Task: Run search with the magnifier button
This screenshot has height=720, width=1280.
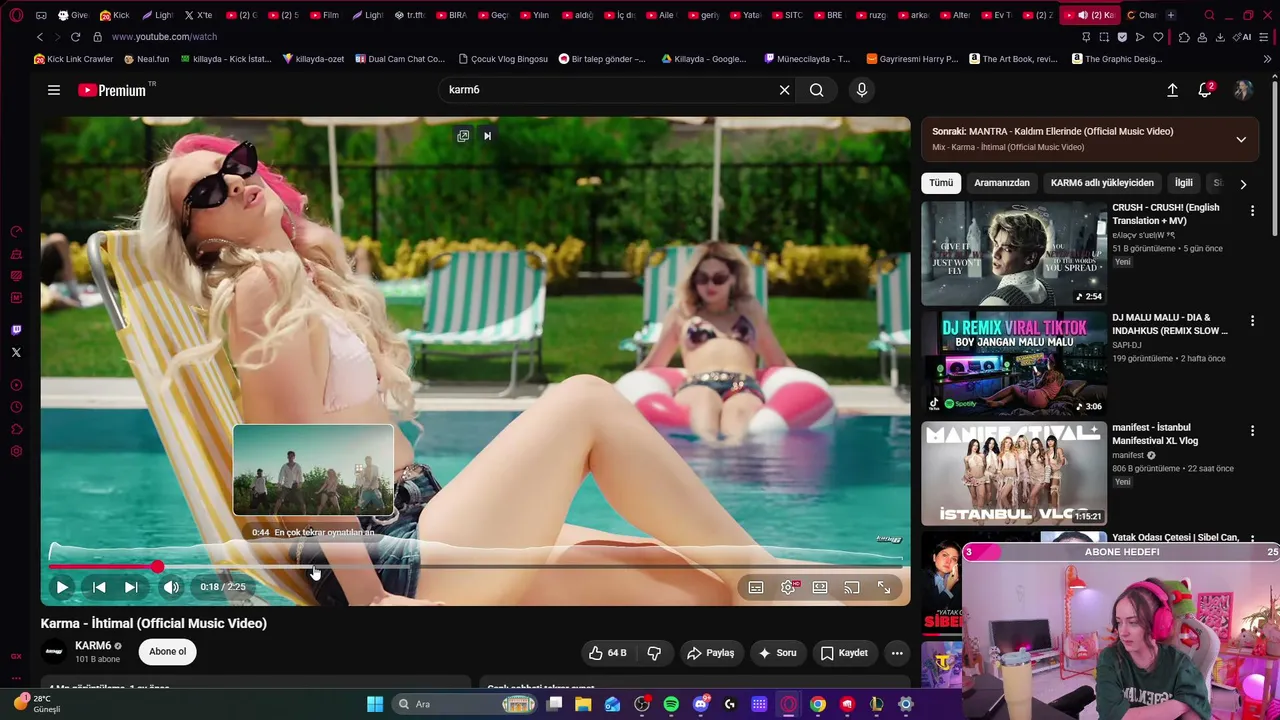Action: 817,90
